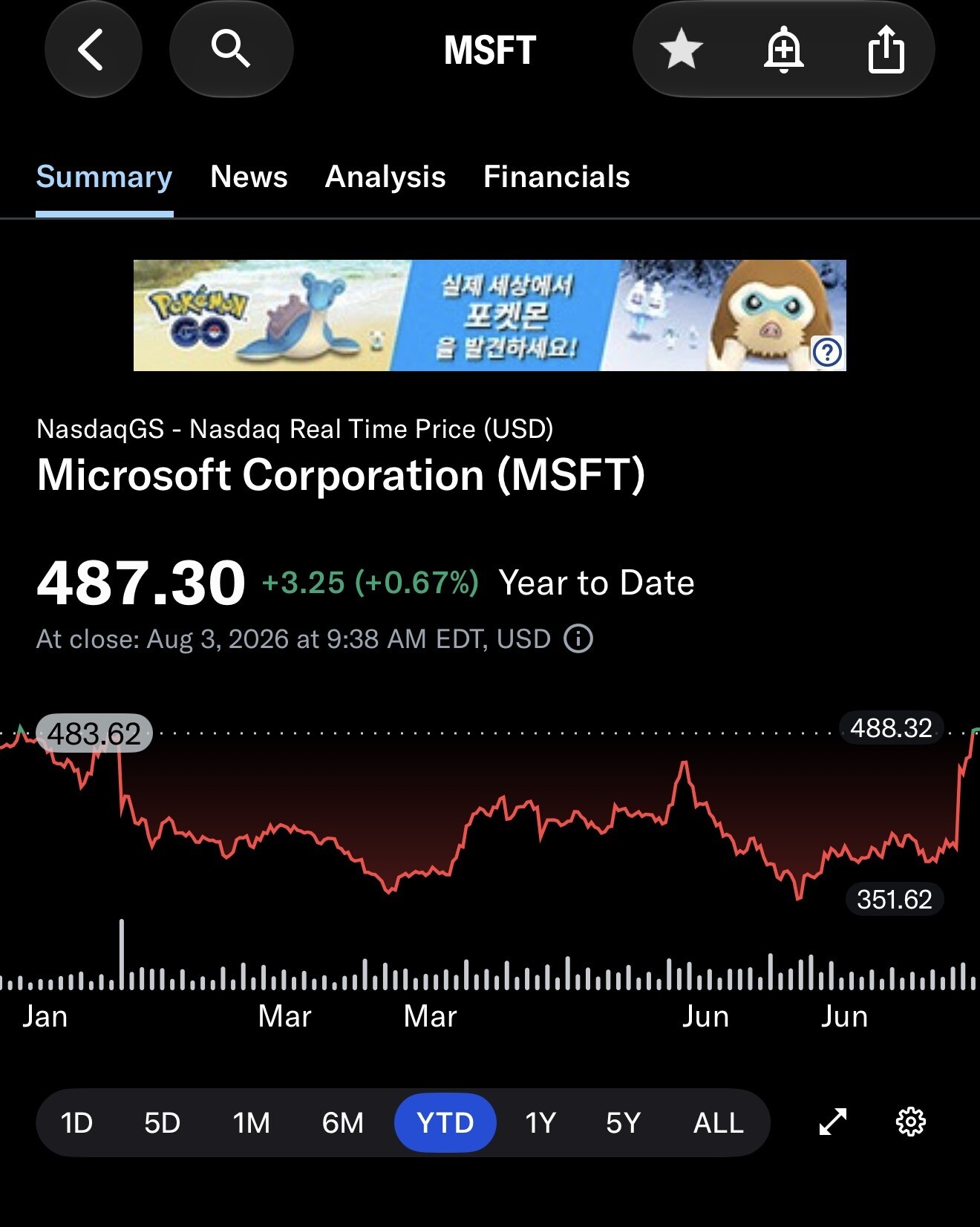Choose the 1M time range

tap(251, 1122)
